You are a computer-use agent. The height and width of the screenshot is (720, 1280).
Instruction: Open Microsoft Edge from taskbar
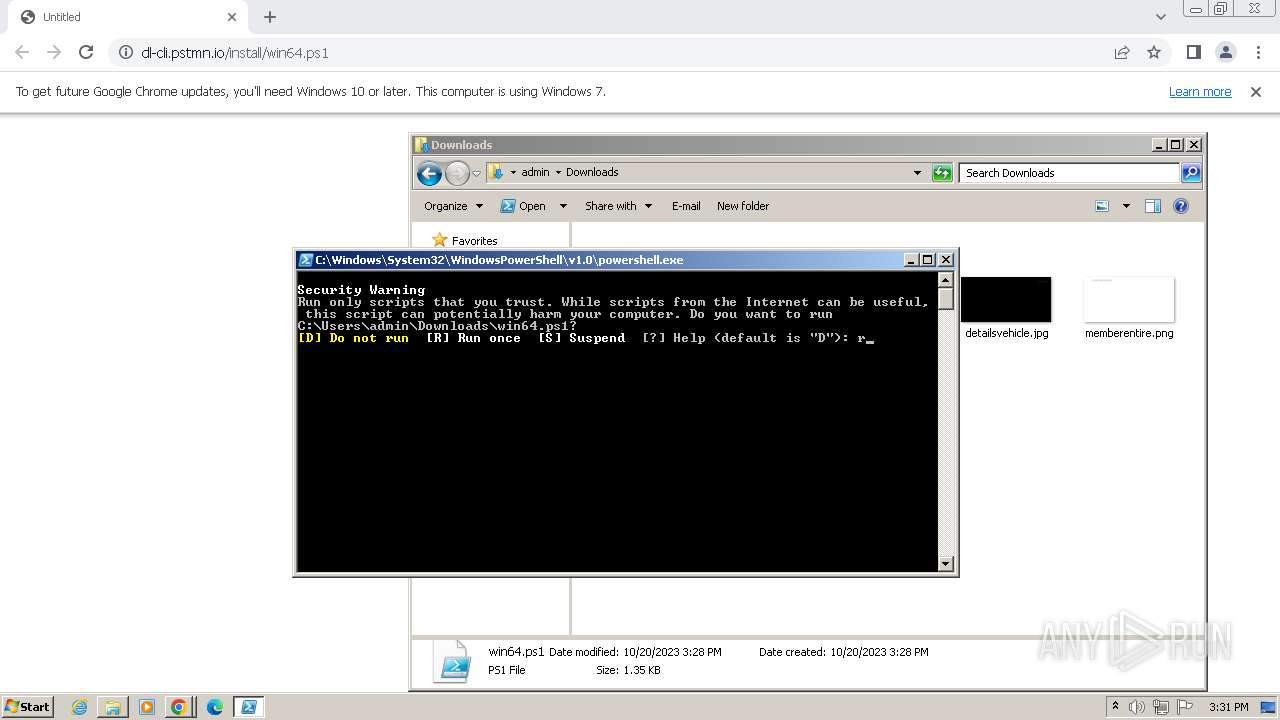pyautogui.click(x=215, y=707)
